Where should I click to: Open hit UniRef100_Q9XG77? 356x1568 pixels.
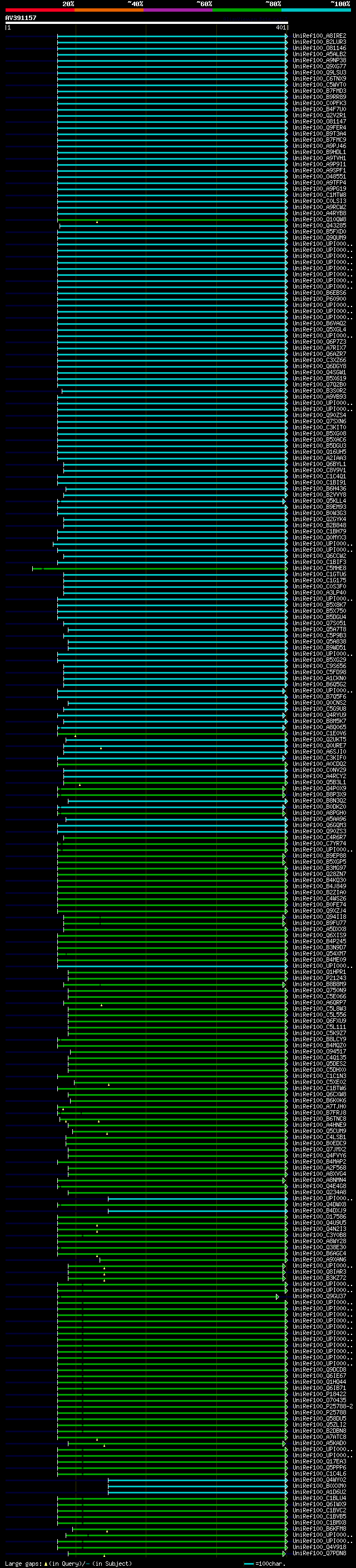(319, 66)
